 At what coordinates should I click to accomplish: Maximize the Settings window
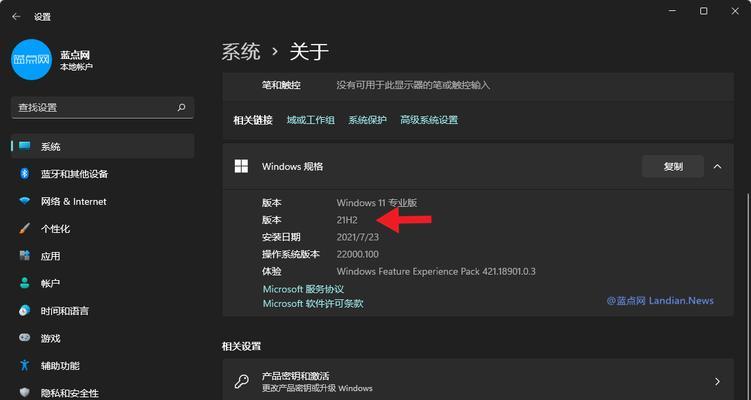click(704, 11)
